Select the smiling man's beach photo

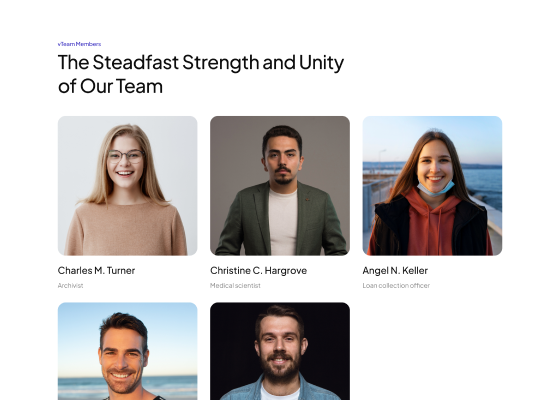[x=128, y=351]
